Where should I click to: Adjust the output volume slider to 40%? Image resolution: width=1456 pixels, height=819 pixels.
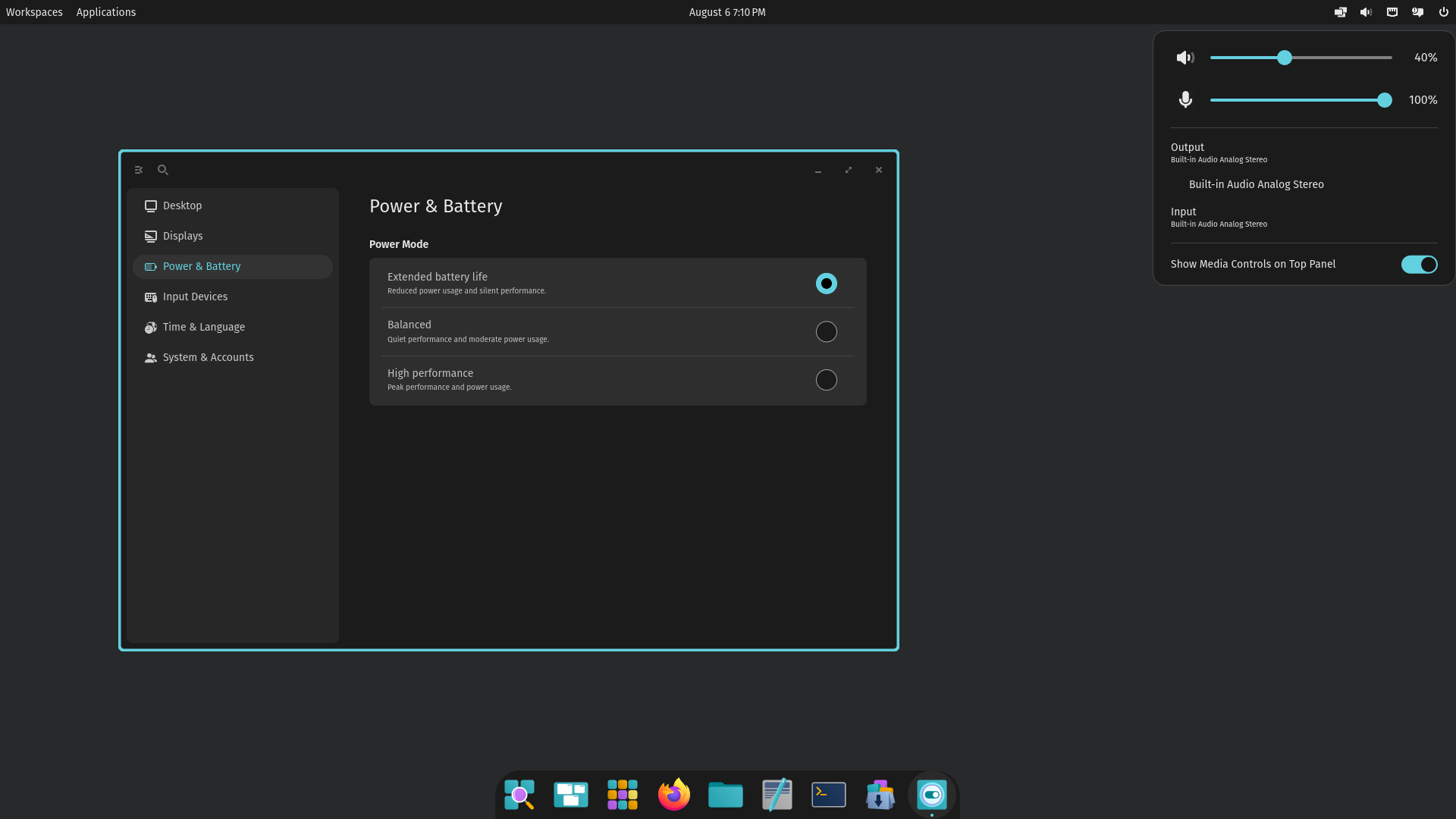pyautogui.click(x=1284, y=57)
